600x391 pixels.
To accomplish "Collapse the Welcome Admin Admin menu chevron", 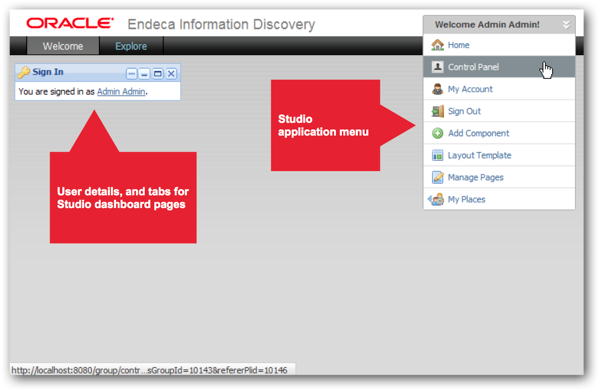I will (x=566, y=25).
